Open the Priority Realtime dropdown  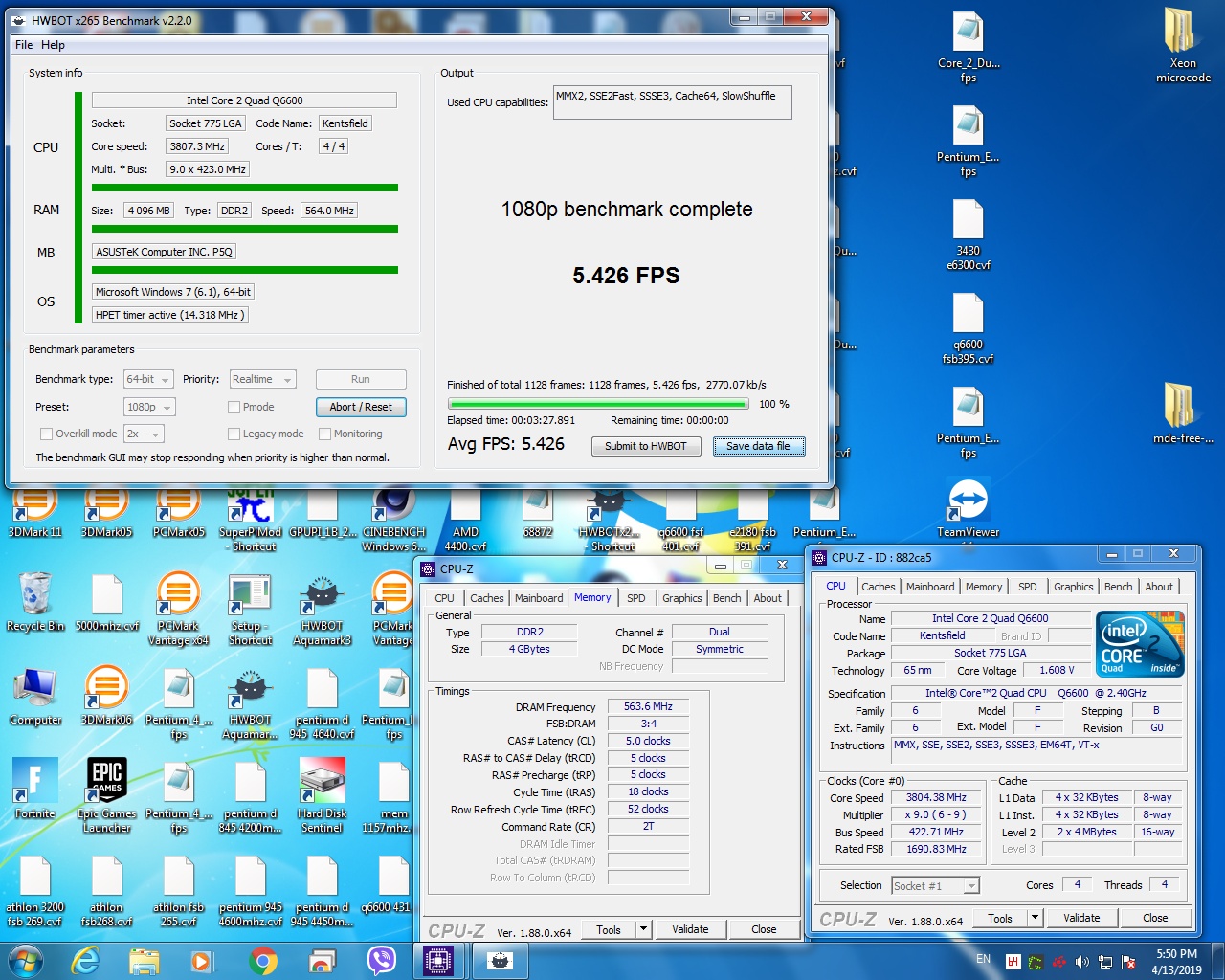point(262,379)
